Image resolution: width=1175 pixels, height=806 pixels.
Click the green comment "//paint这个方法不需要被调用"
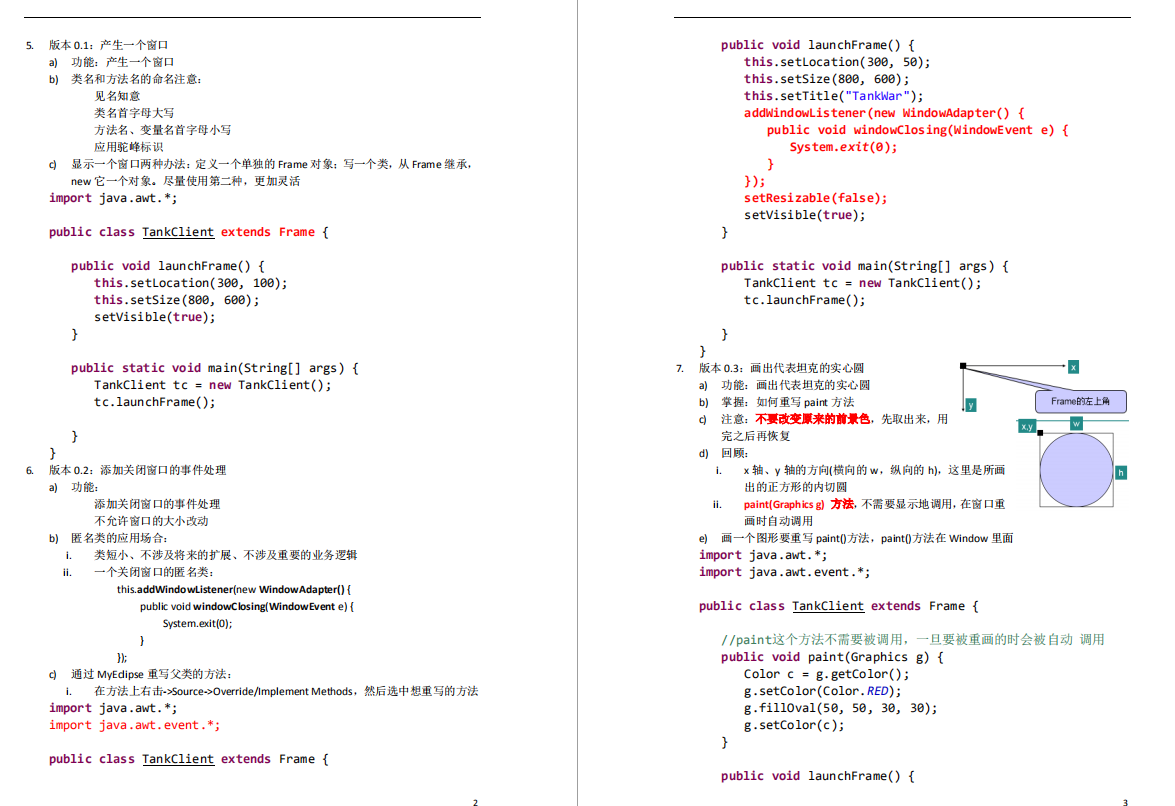pos(913,640)
